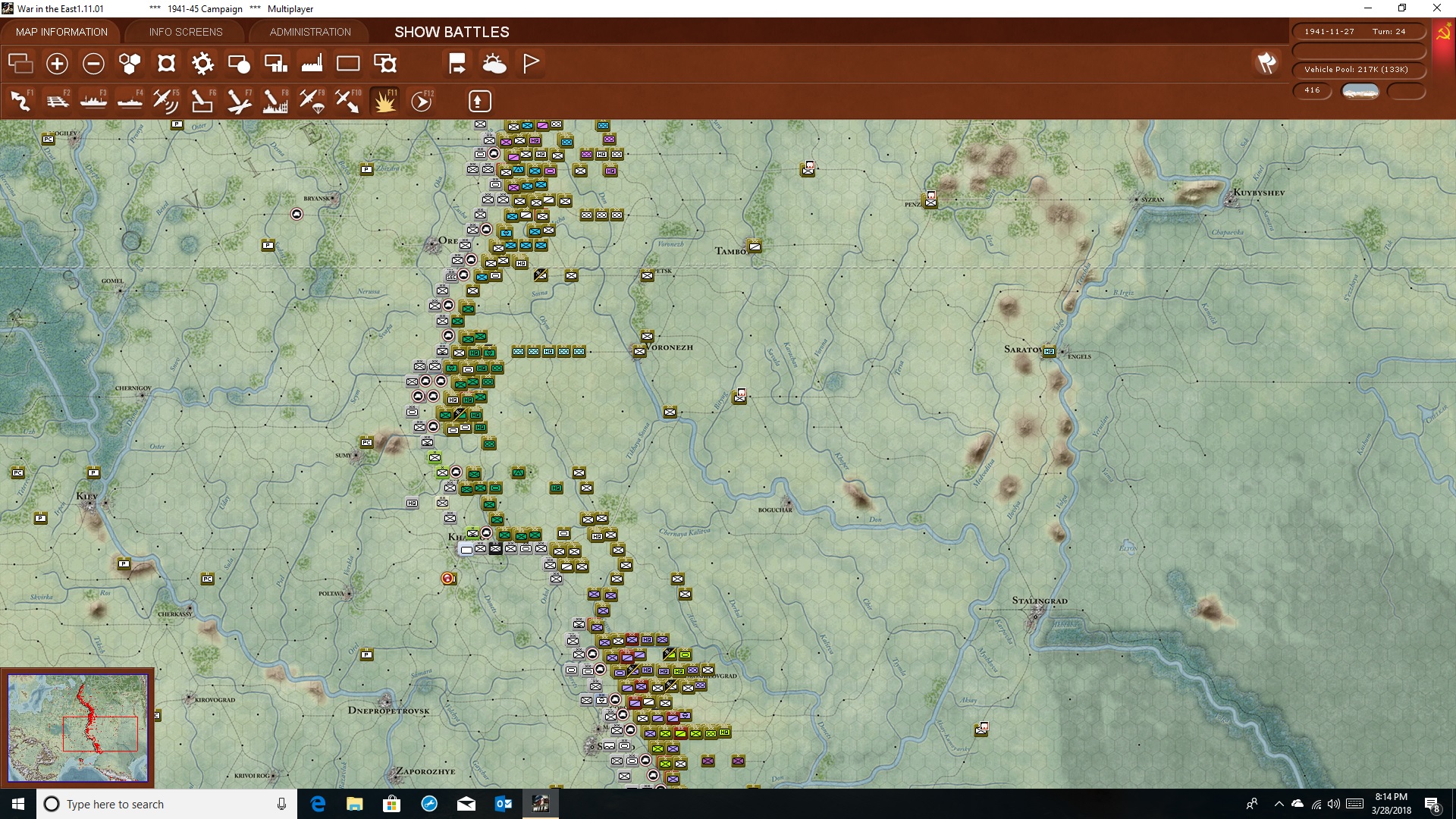The height and width of the screenshot is (819, 1456).
Task: Toggle the factory locations icon
Action: (x=312, y=63)
